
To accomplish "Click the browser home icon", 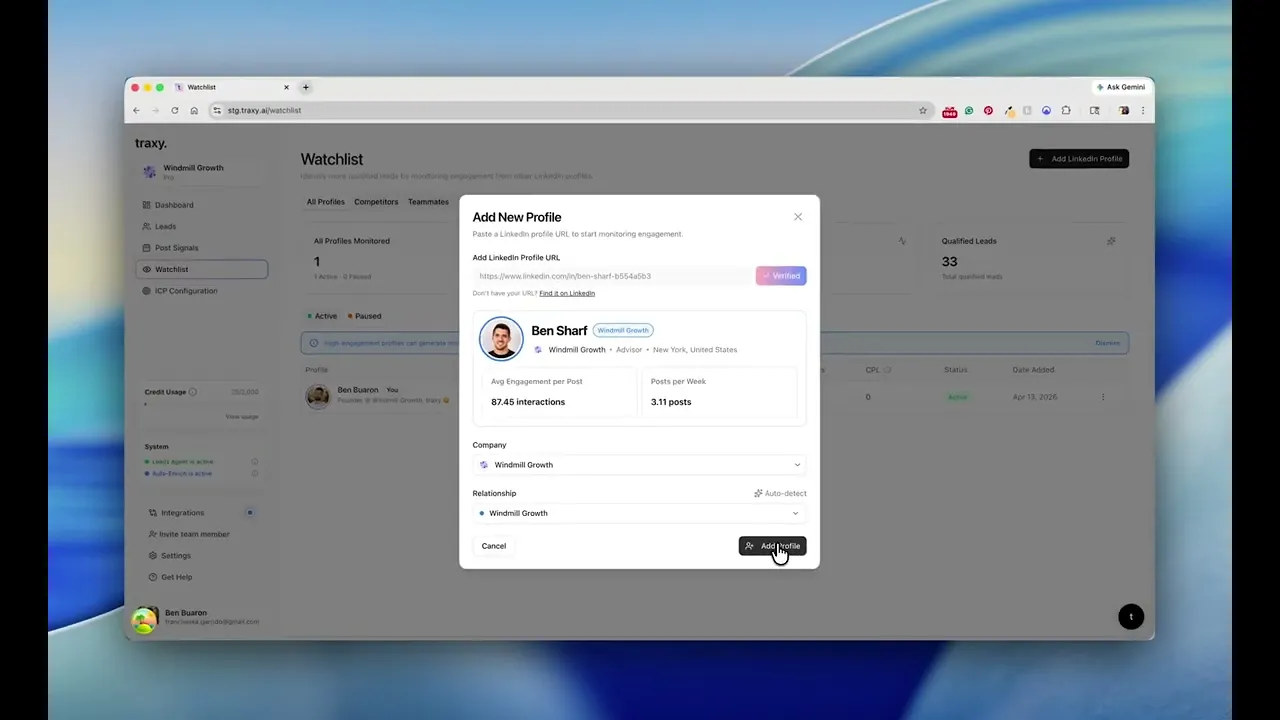I will pos(194,111).
